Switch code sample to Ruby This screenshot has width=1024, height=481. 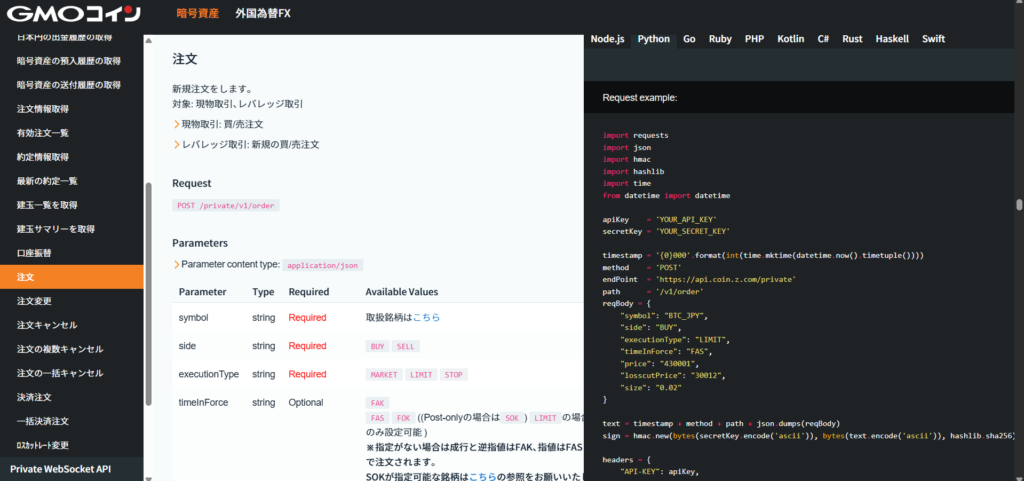(720, 39)
